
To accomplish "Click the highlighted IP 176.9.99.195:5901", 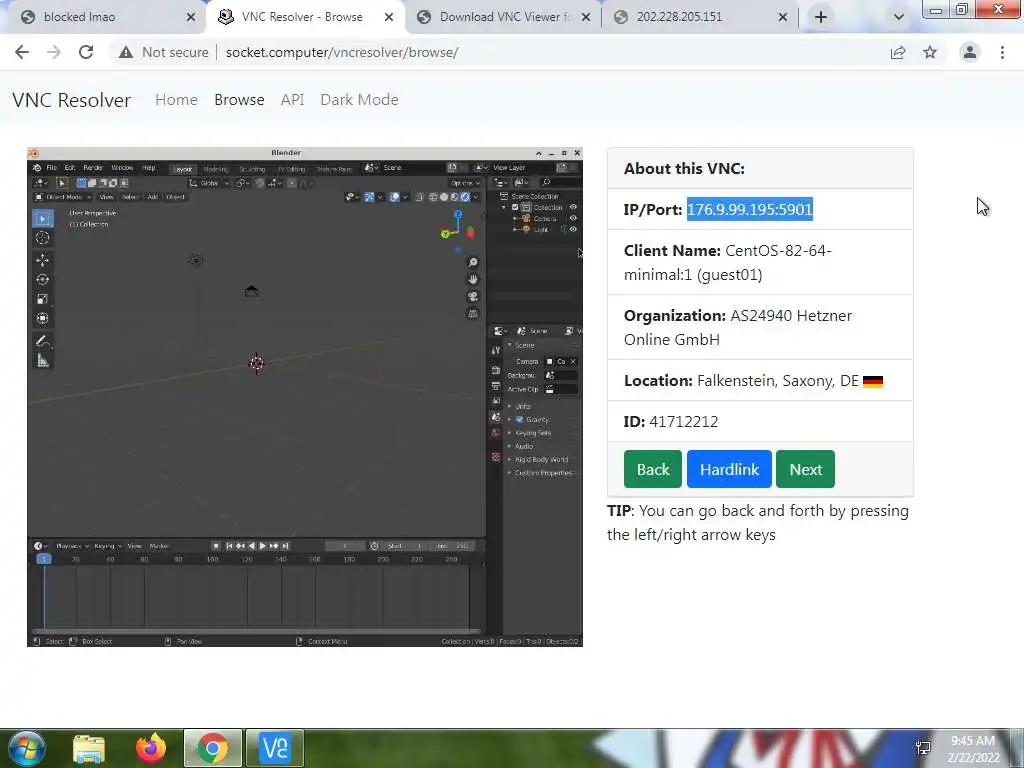I will pos(750,209).
